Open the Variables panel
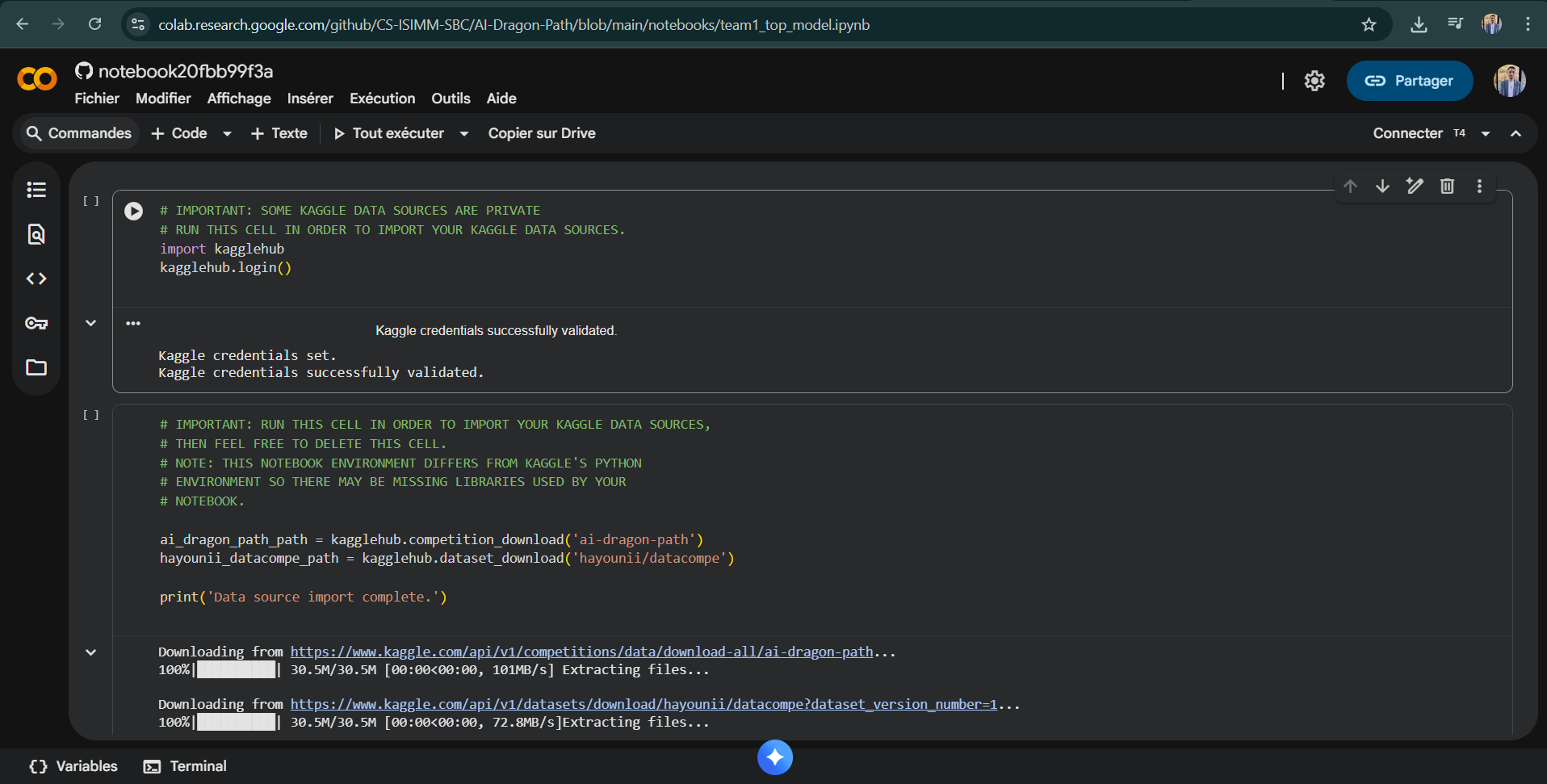Screen dimensions: 1547x784 (73, 766)
